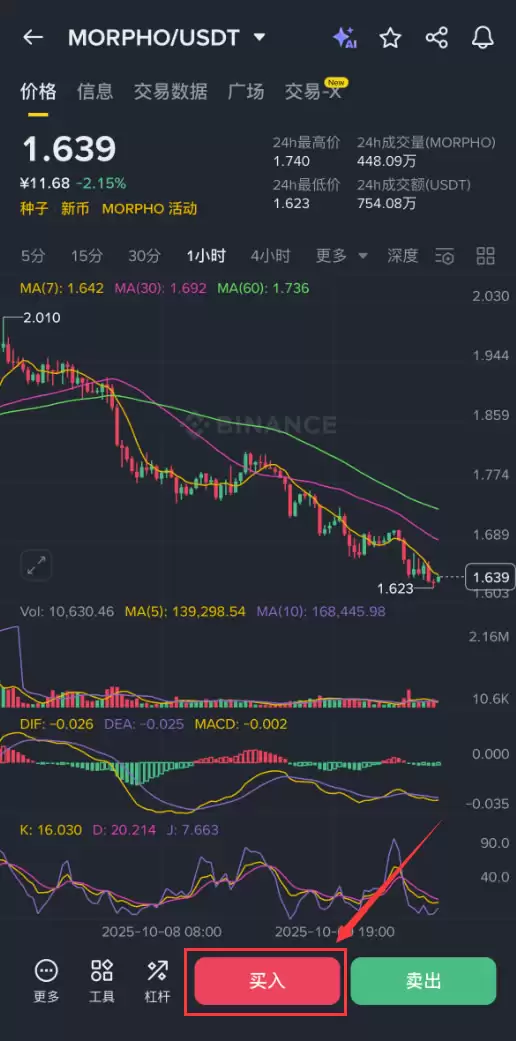Select the 深度 depth view
Viewport: 516px width, 1041px height.
tap(403, 256)
